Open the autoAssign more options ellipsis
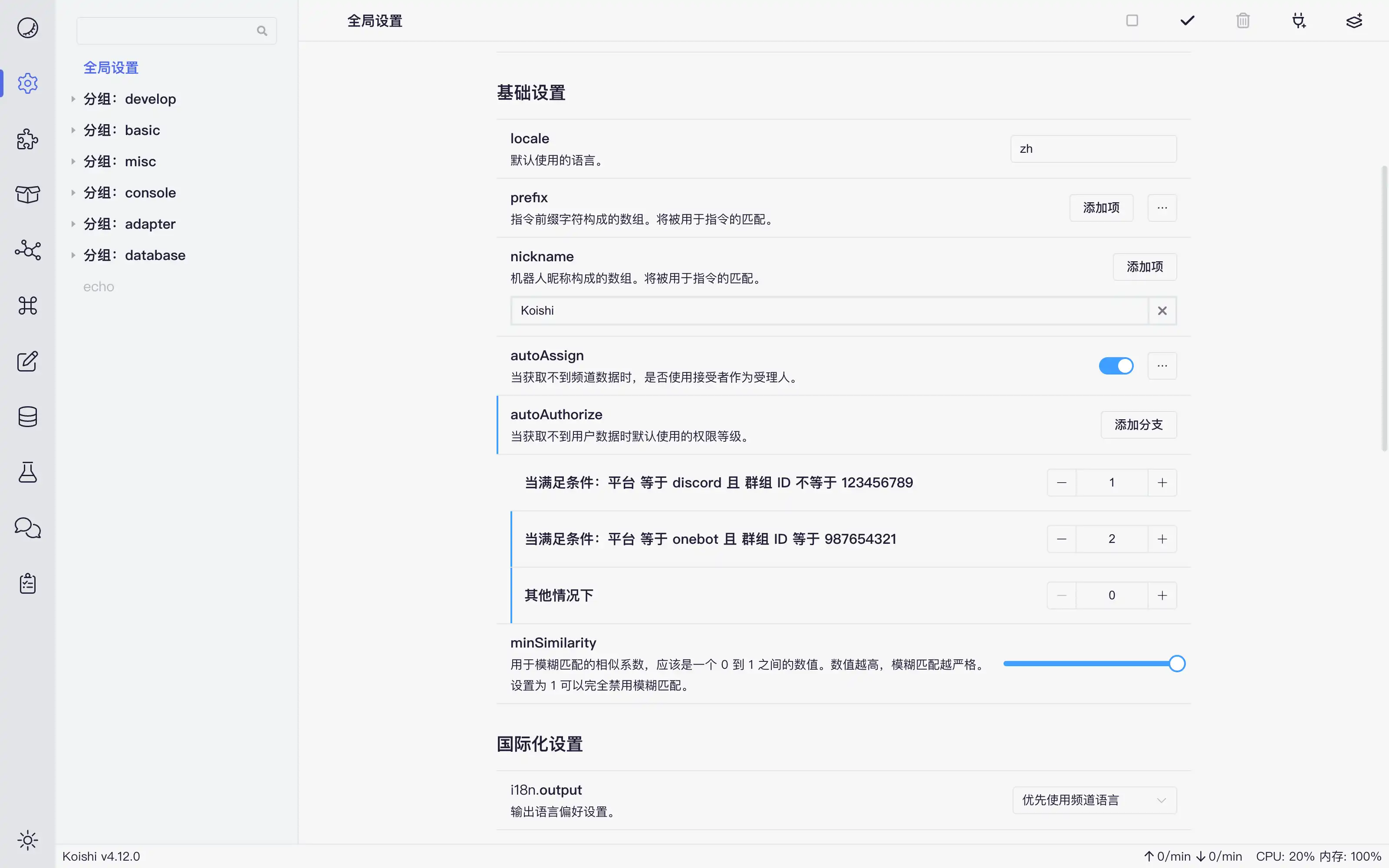Viewport: 1389px width, 868px height. [1162, 366]
